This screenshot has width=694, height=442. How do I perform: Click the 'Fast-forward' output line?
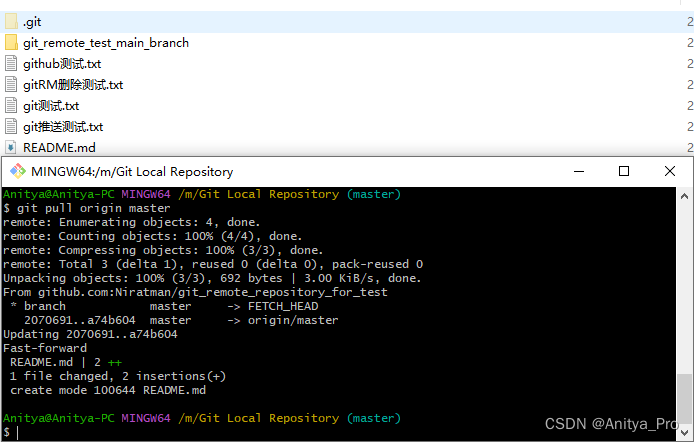(45, 348)
